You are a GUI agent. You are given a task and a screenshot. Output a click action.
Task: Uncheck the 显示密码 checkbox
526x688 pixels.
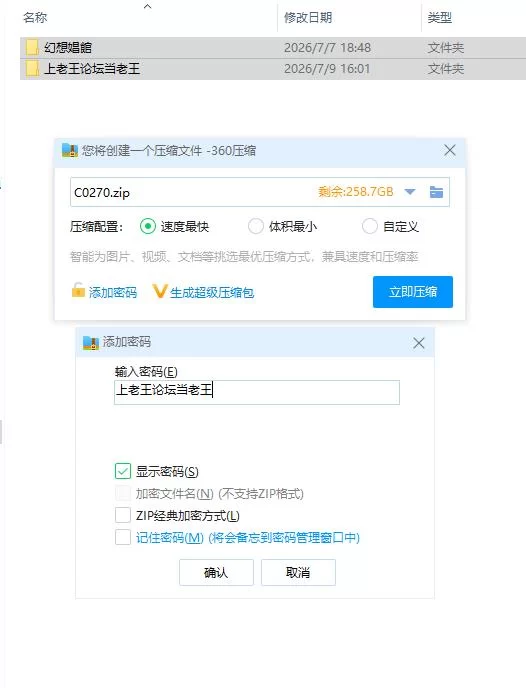pos(123,471)
